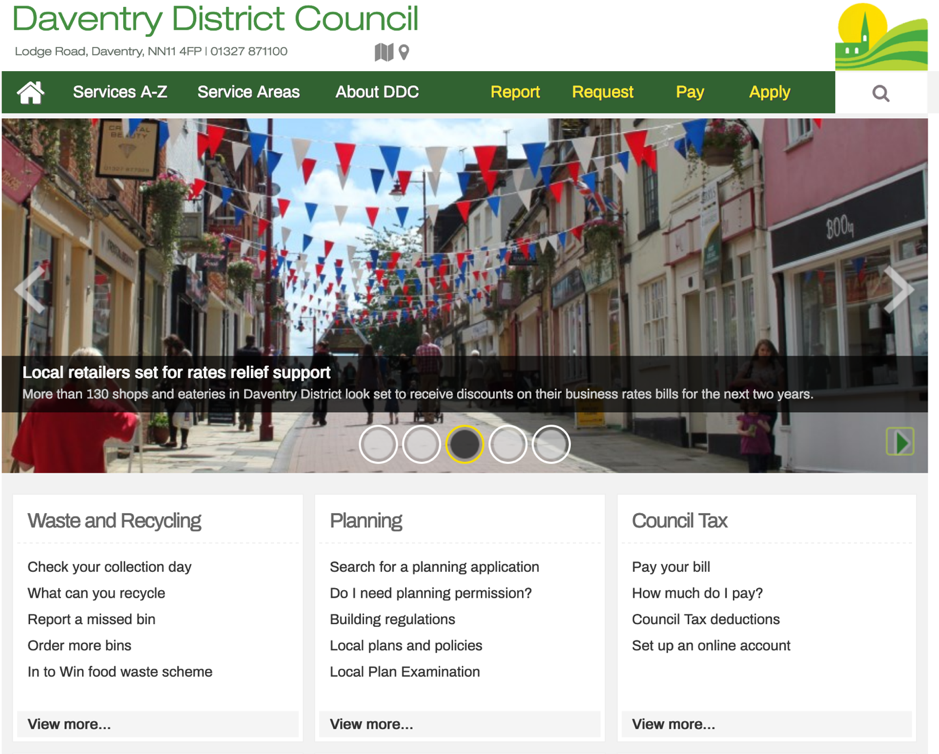This screenshot has height=754, width=939.
Task: Open Order more bins link
Action: (x=80, y=646)
